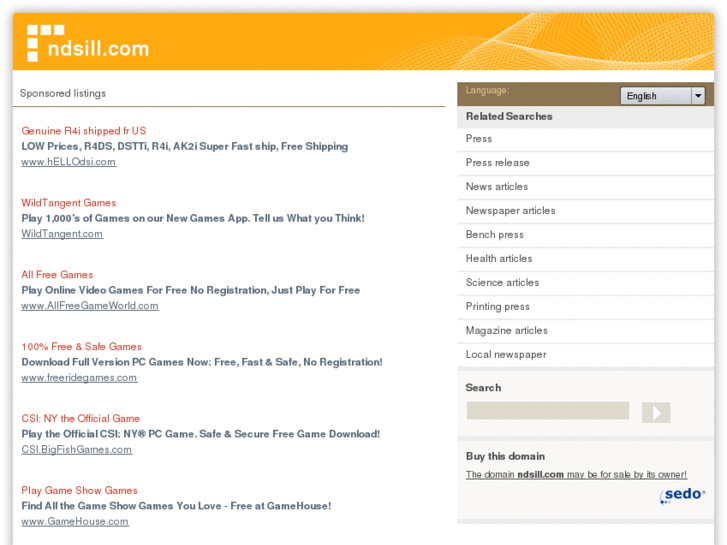Select the Press related search
The image size is (727, 545).
point(585,139)
